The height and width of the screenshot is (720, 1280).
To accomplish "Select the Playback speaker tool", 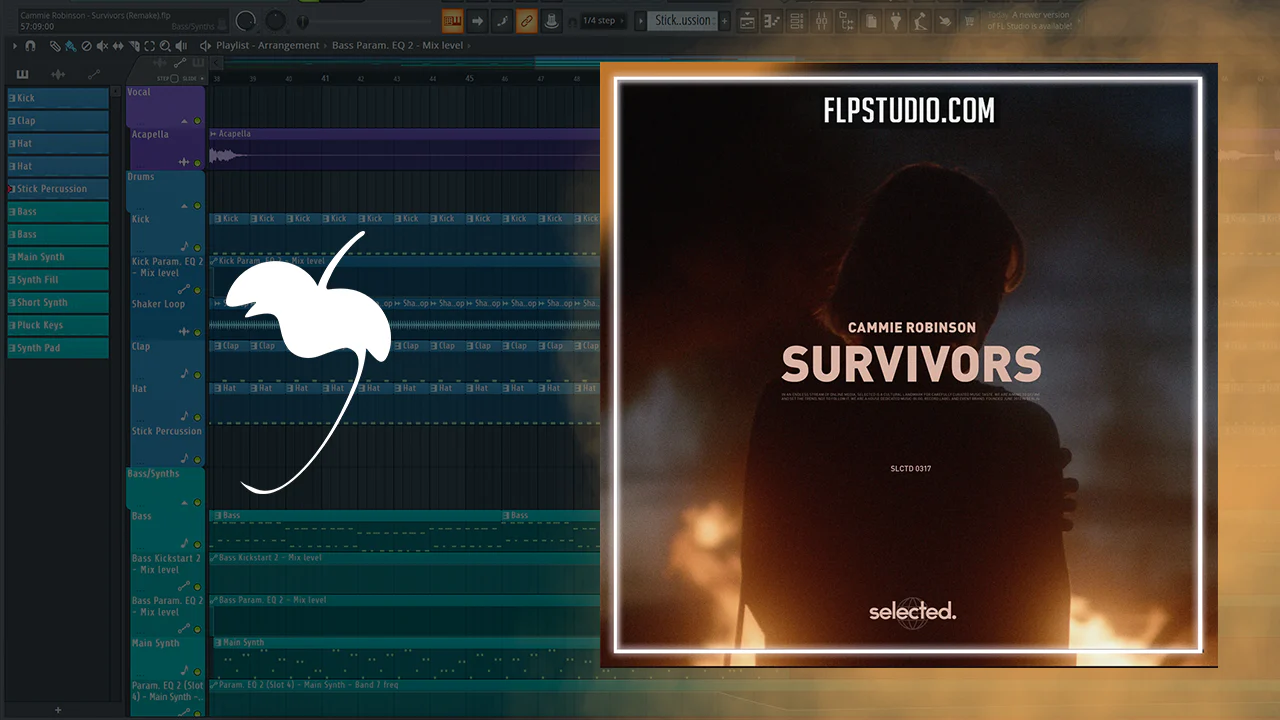I will [x=181, y=45].
